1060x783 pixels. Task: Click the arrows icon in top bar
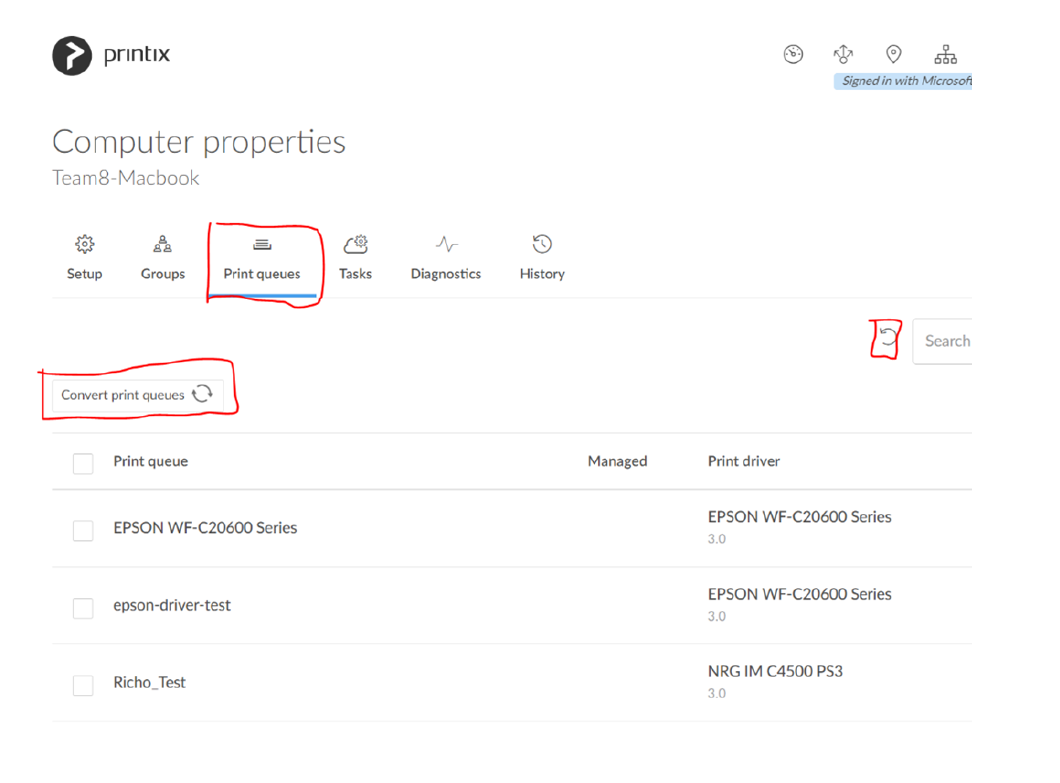click(843, 55)
